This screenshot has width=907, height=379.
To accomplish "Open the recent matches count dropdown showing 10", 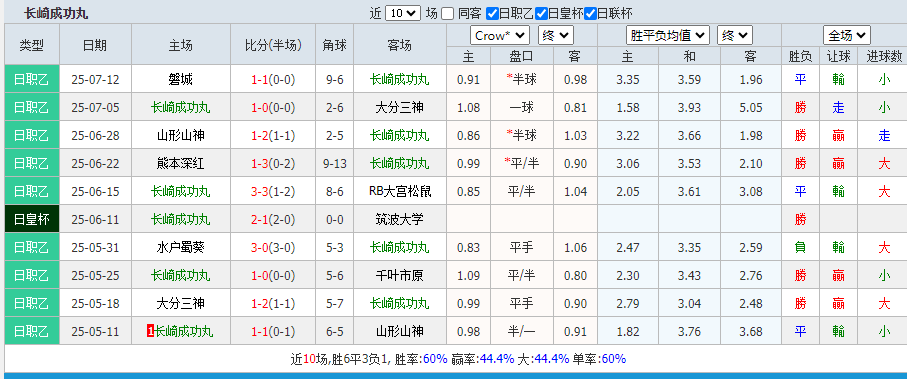I will (403, 13).
